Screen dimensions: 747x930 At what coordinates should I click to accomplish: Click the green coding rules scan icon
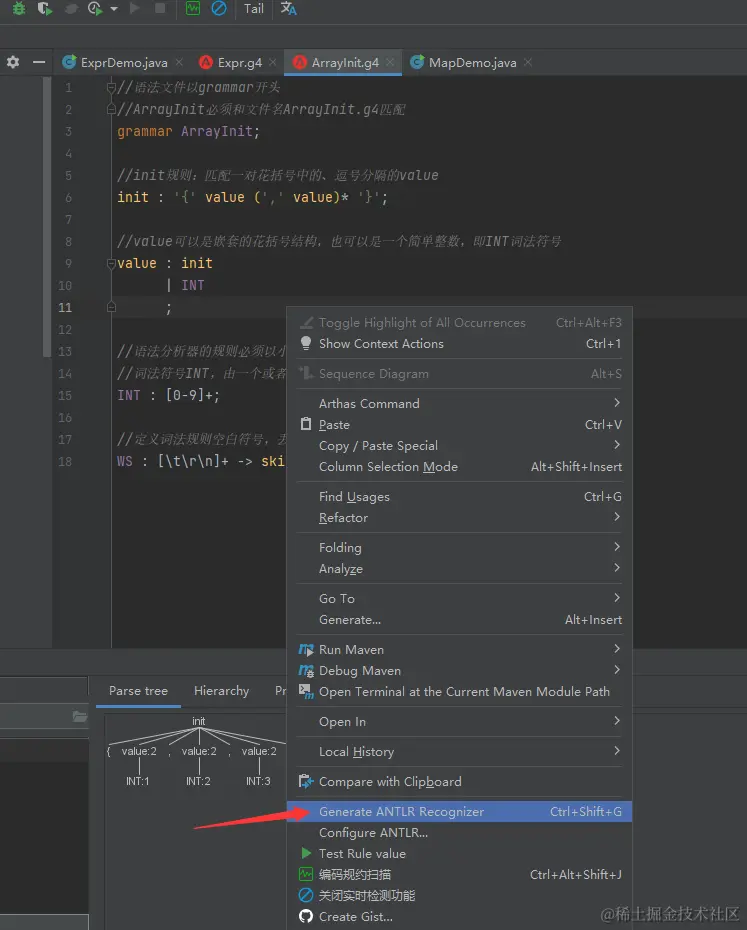coord(193,8)
